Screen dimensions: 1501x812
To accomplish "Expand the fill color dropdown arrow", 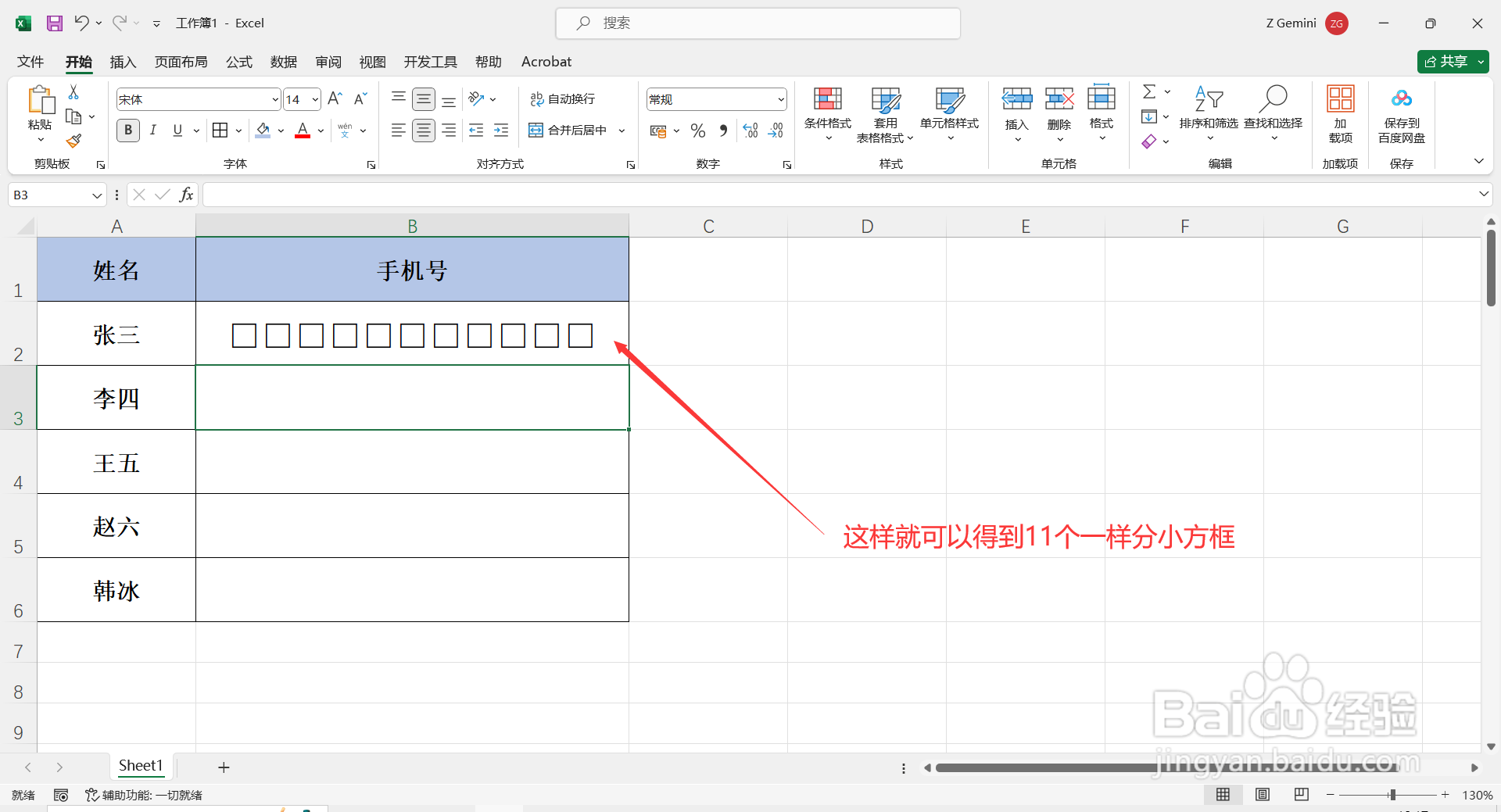I will [x=279, y=130].
